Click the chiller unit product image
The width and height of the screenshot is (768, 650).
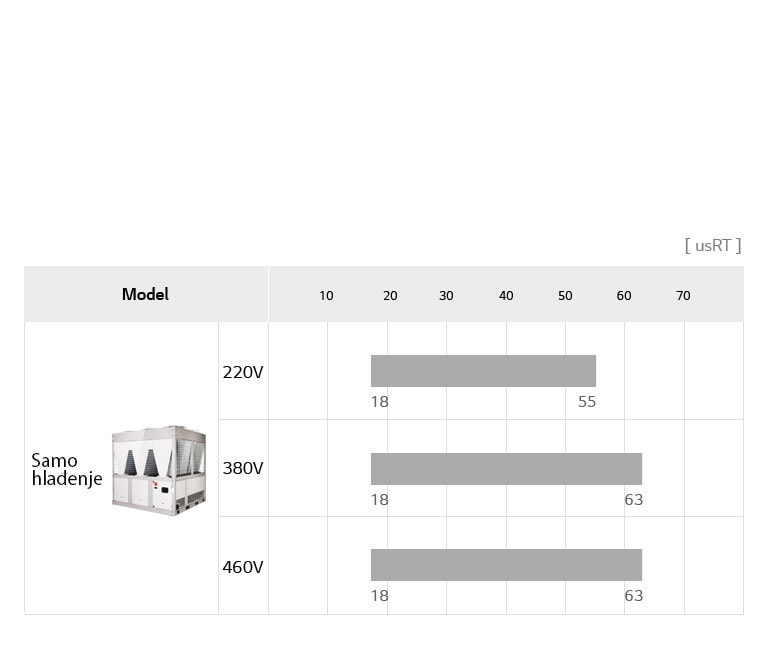tap(159, 470)
